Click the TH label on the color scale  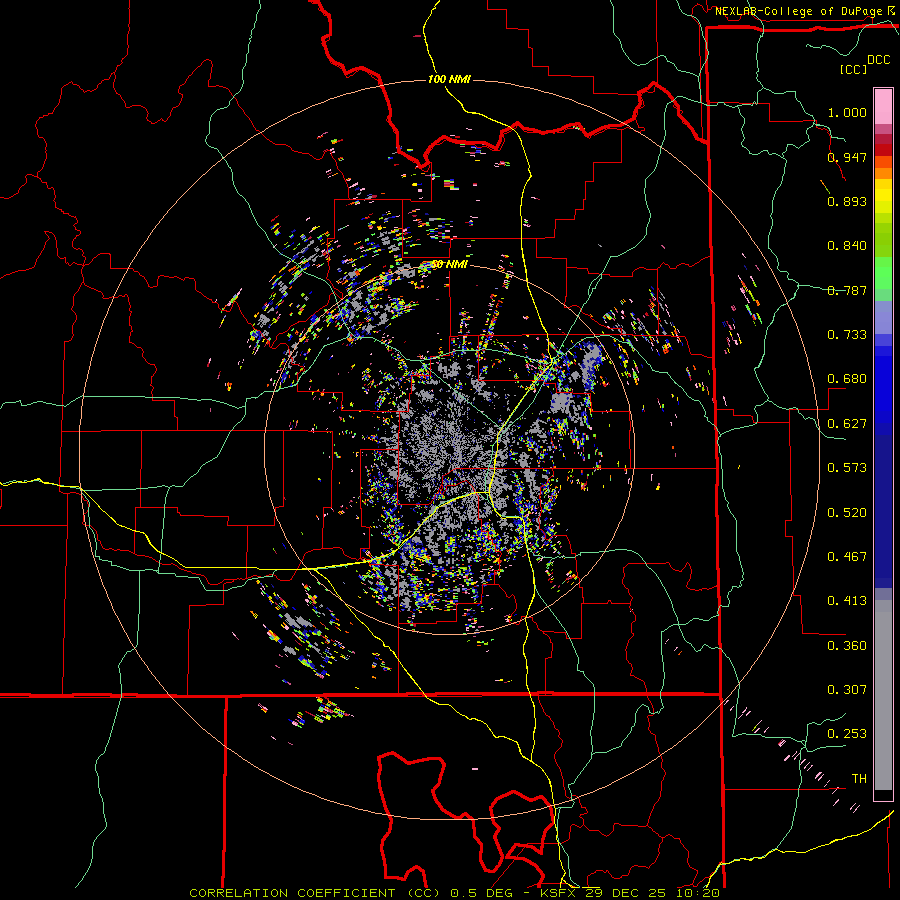pyautogui.click(x=859, y=779)
